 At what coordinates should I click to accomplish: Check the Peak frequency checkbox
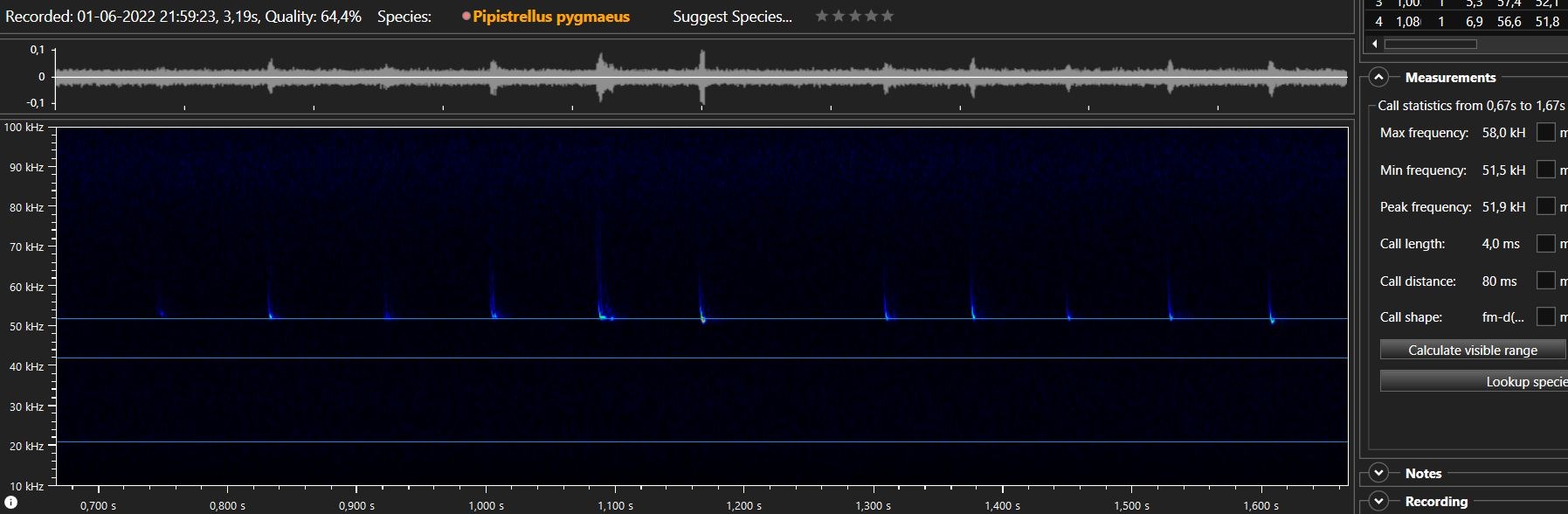tap(1545, 206)
